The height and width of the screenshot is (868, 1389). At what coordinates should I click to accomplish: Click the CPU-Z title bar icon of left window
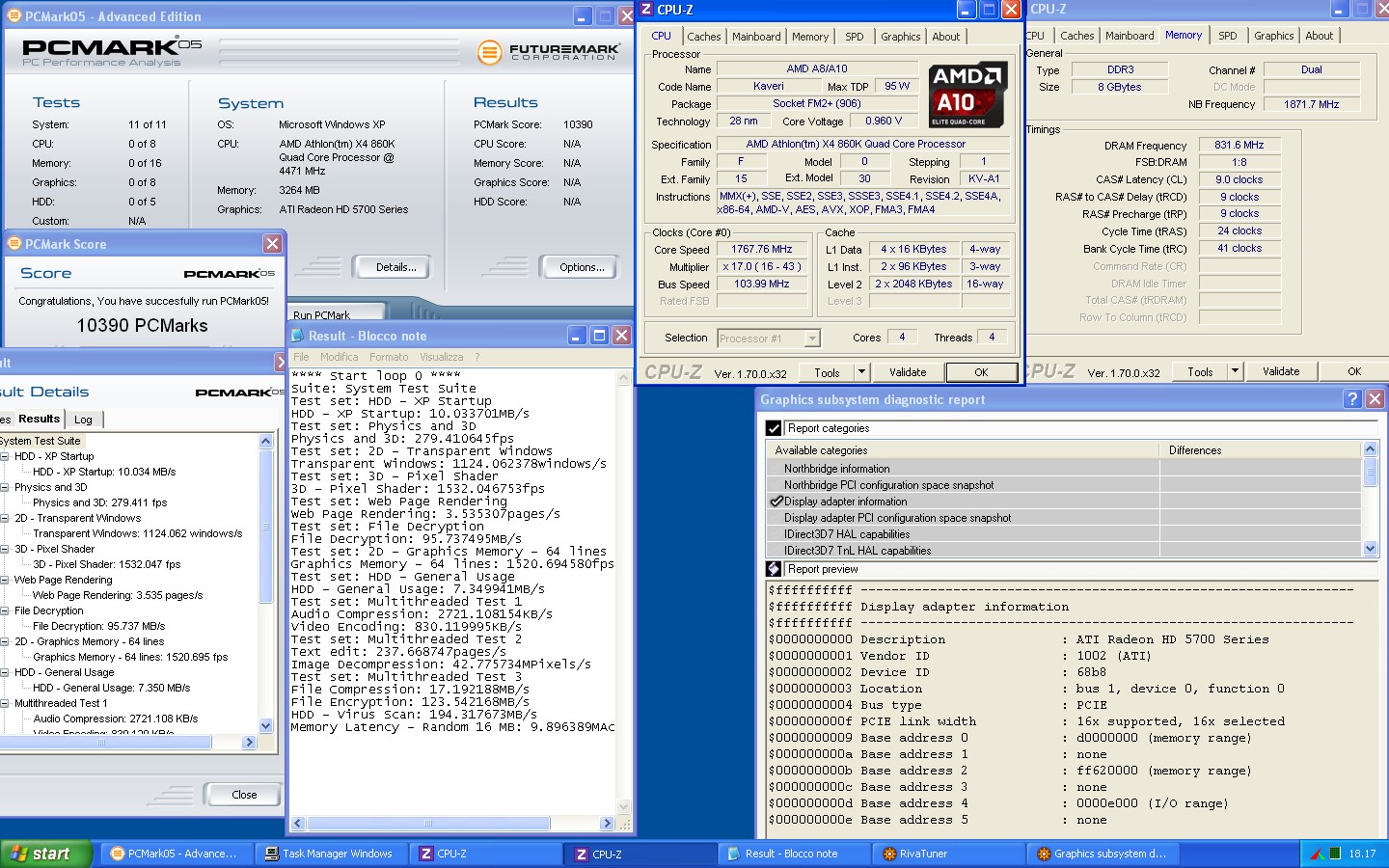tap(646, 10)
